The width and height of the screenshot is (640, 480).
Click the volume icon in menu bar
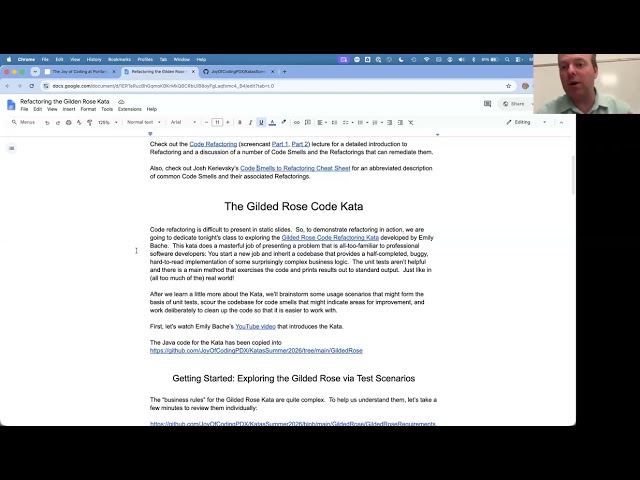pos(461,60)
